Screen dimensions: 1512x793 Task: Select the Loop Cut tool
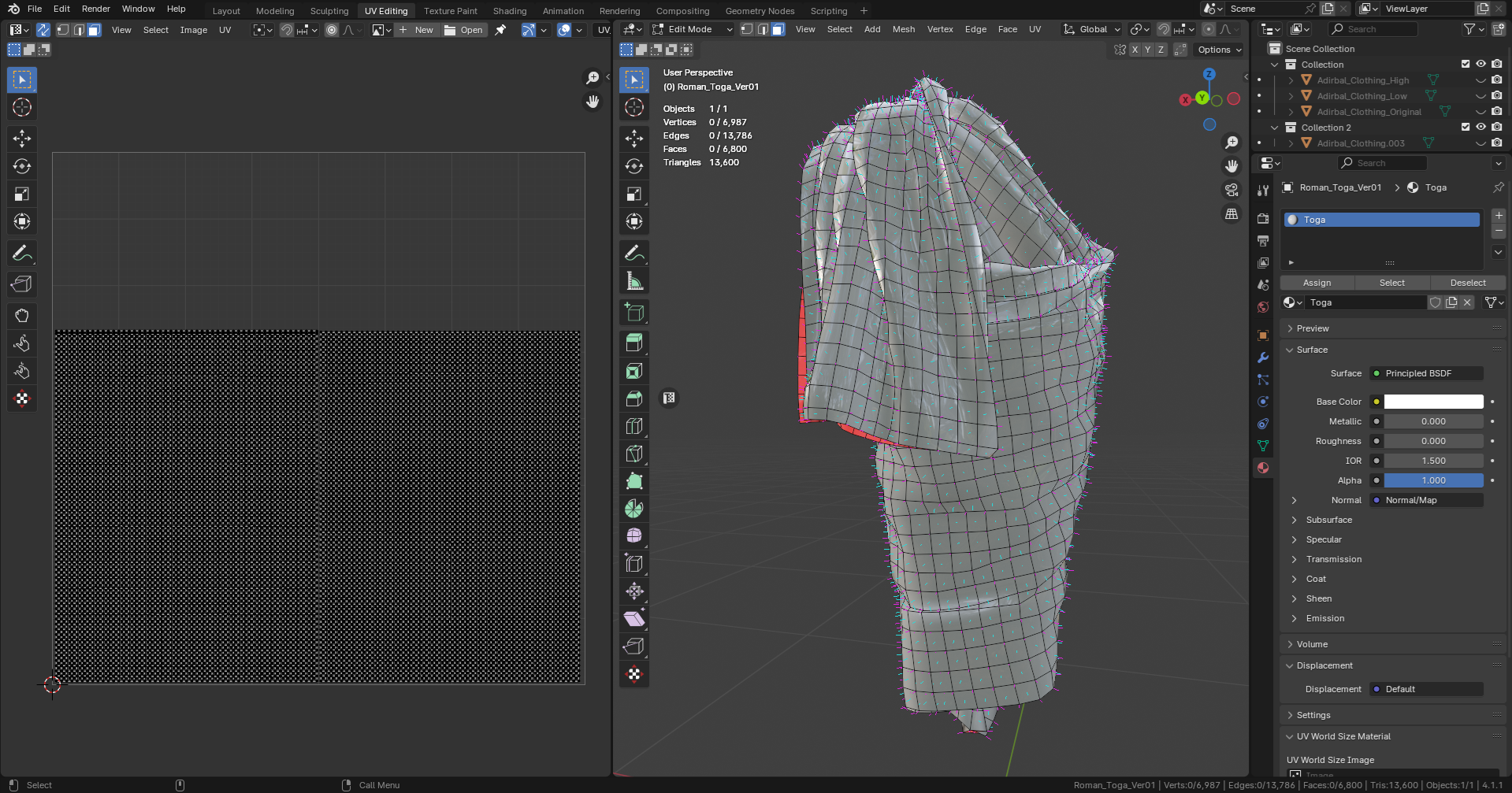[x=634, y=426]
